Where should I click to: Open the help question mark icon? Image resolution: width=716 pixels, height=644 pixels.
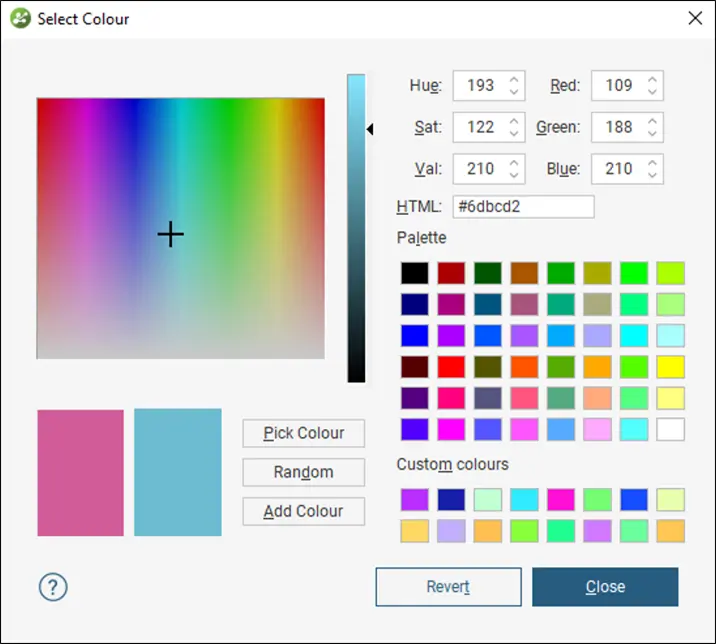53,587
